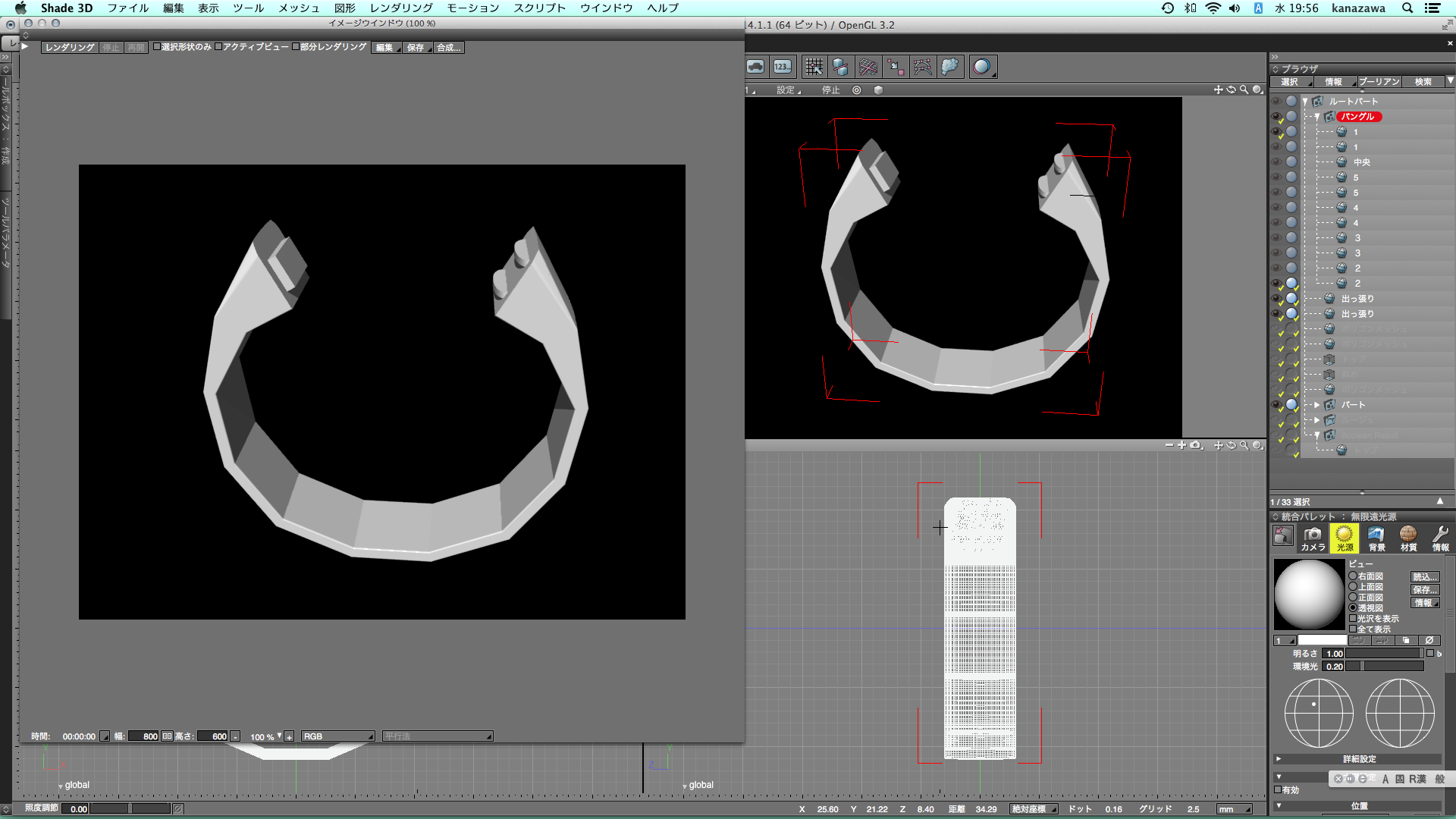Select the grid snap selection tool icon
1456x819 pixels.
click(x=814, y=67)
